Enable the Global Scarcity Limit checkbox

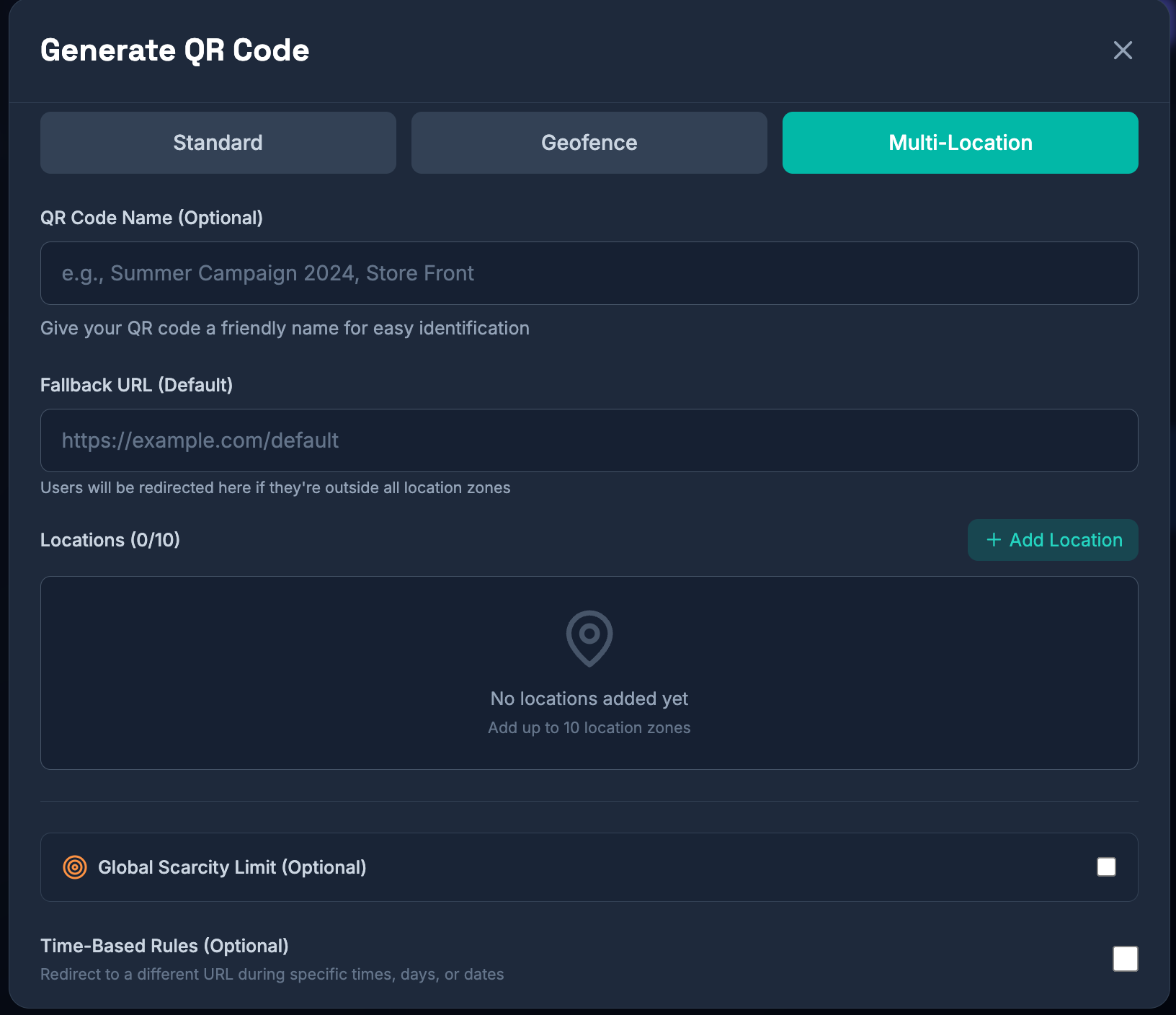1106,867
